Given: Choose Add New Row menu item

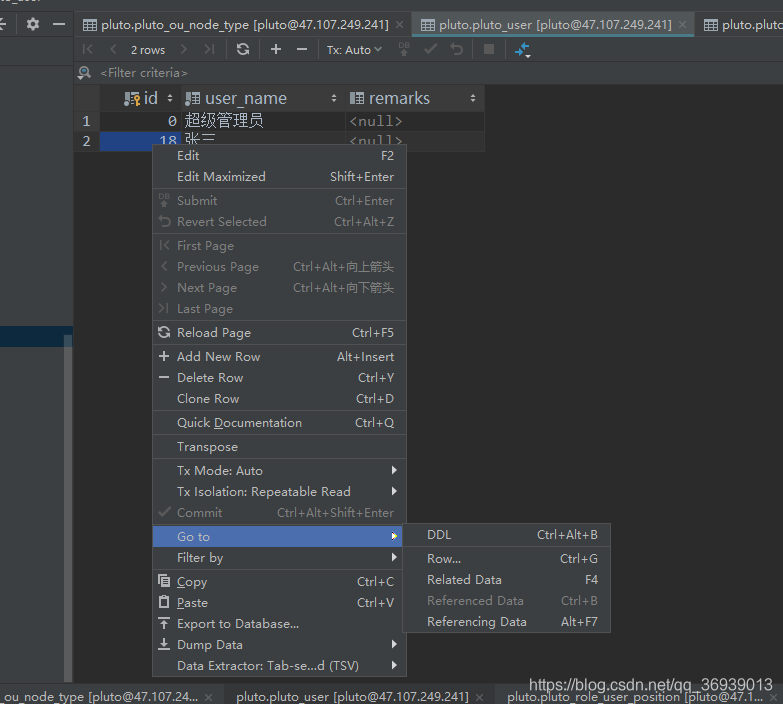Looking at the screenshot, I should click(280, 356).
